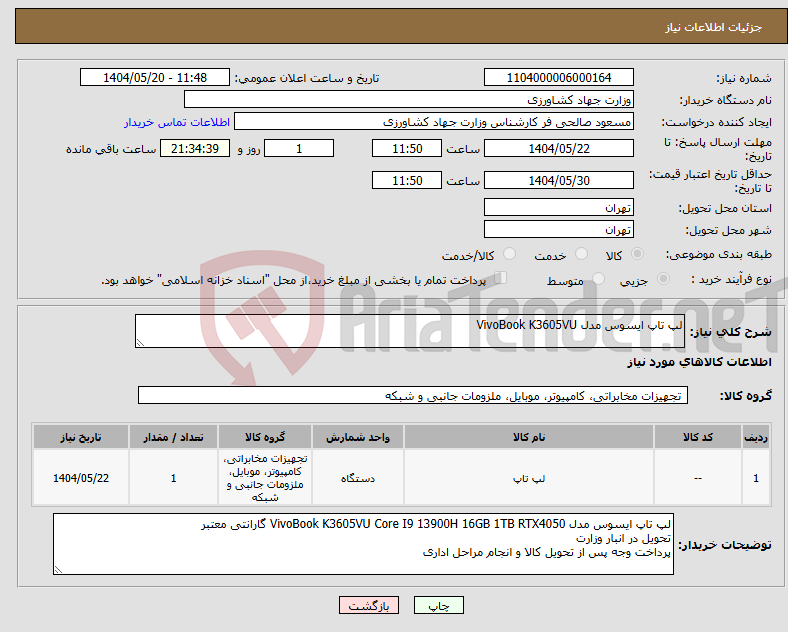
Task: Click the response deadline time field beside 1404/05/22
Action: (x=407, y=148)
